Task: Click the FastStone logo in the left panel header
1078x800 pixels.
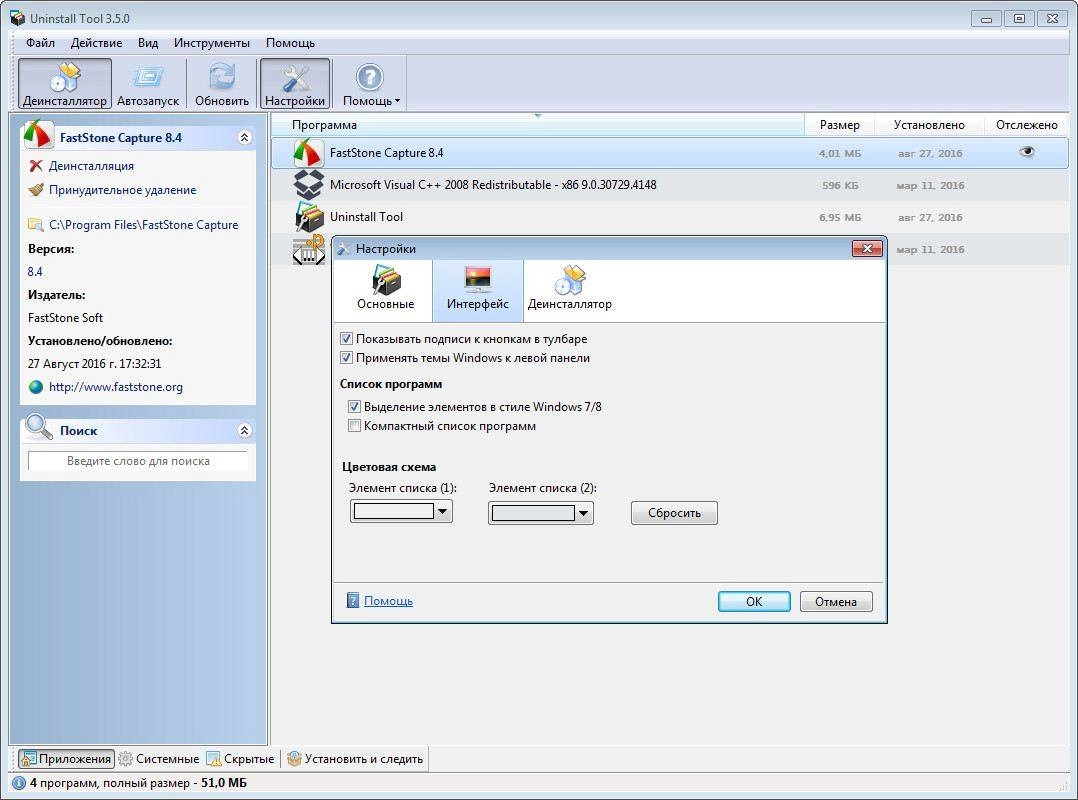Action: click(x=38, y=135)
